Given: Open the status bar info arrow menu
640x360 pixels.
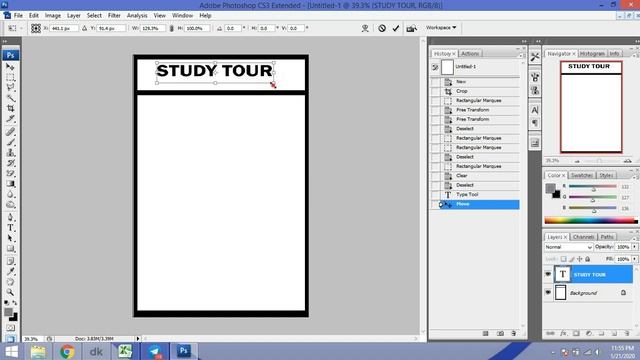Looking at the screenshot, I should pyautogui.click(x=138, y=338).
